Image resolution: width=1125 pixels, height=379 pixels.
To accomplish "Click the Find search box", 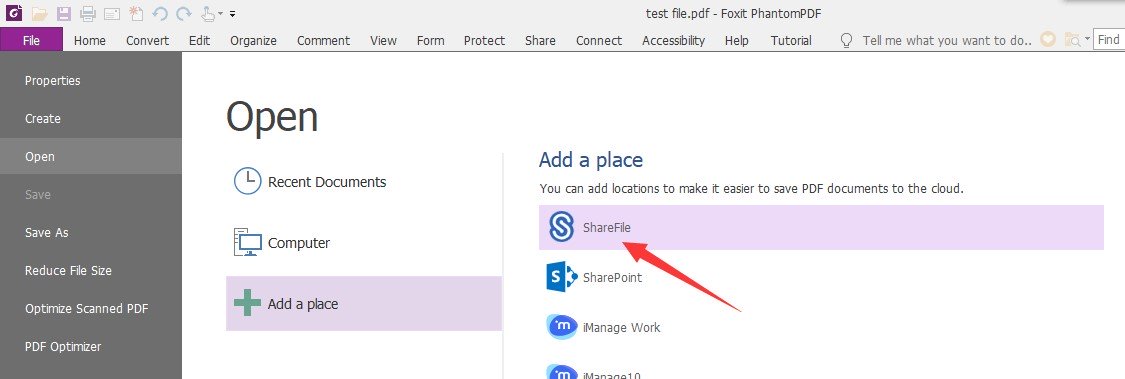I will click(1110, 40).
